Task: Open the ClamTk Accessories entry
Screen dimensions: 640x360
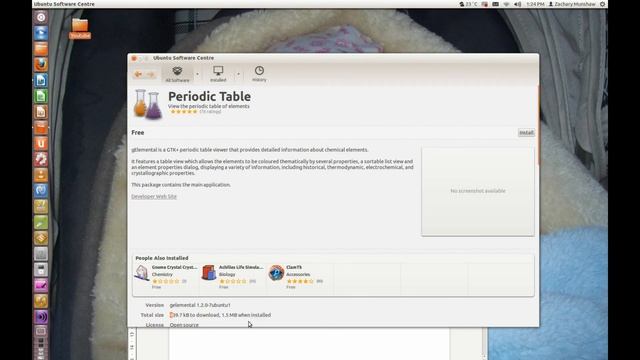Action: click(300, 277)
